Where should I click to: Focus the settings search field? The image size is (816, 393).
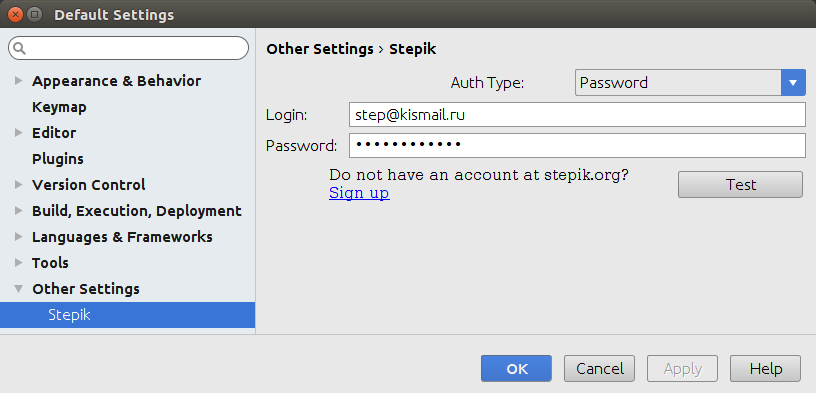click(x=128, y=48)
